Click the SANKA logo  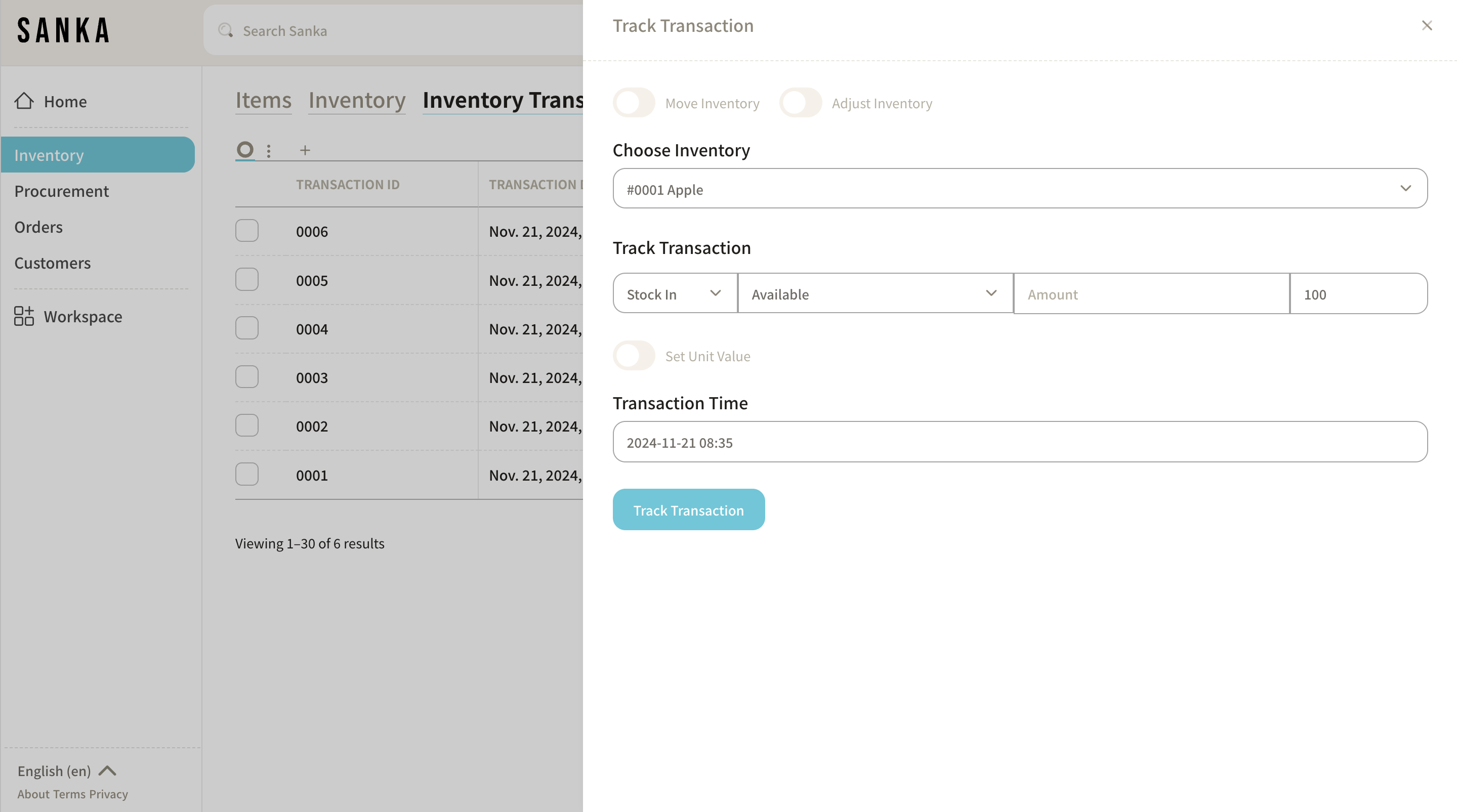click(x=63, y=30)
